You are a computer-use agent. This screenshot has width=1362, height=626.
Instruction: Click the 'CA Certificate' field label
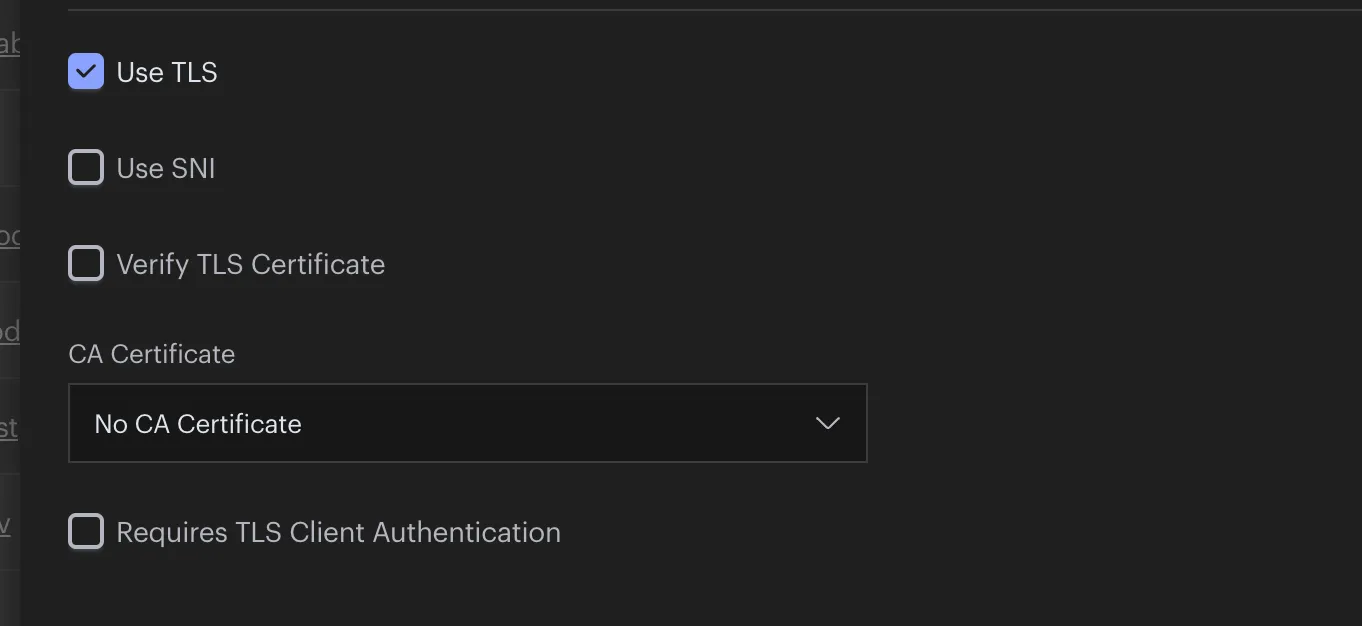[152, 354]
